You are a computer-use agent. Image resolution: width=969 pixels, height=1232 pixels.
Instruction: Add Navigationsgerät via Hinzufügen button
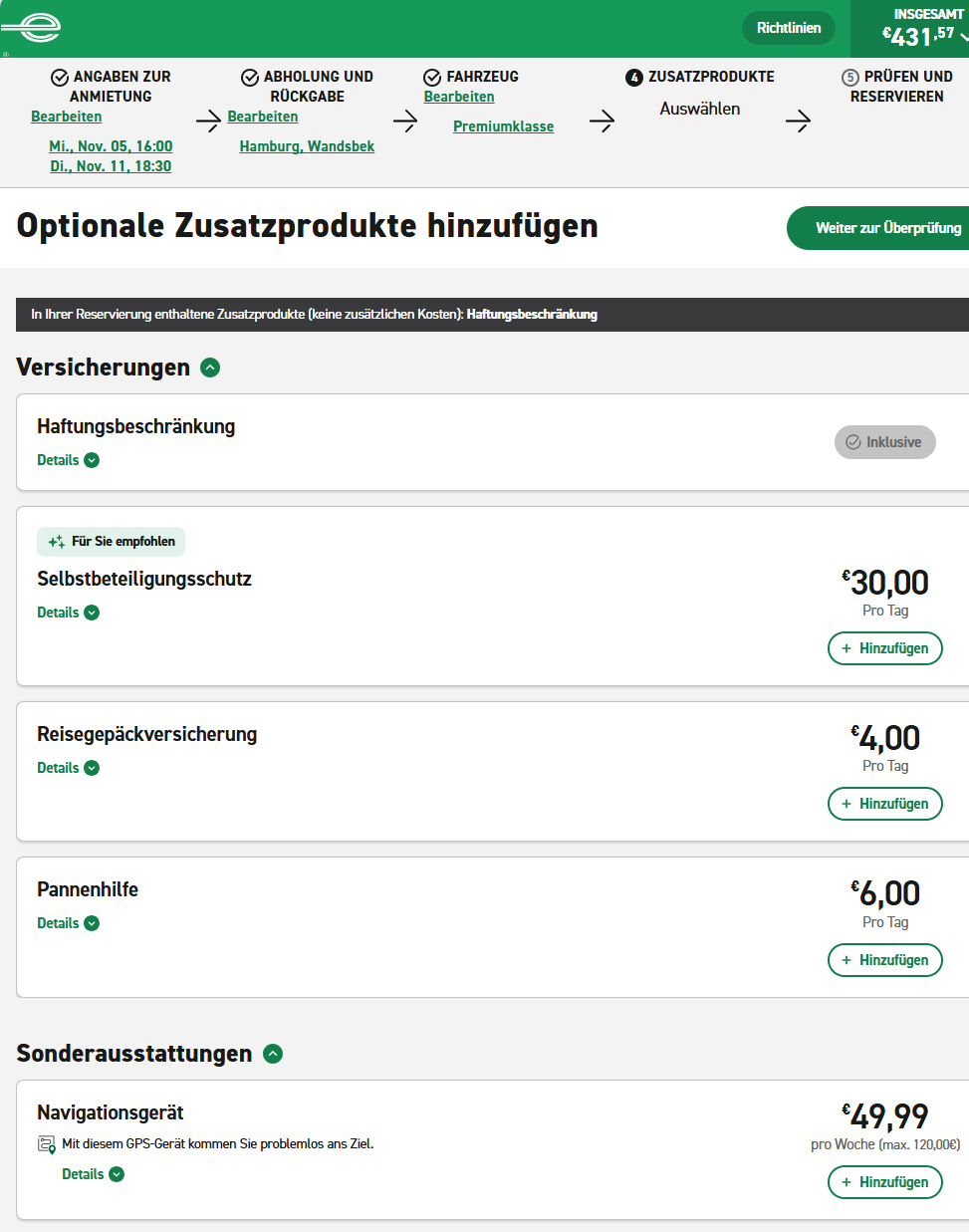884,1182
